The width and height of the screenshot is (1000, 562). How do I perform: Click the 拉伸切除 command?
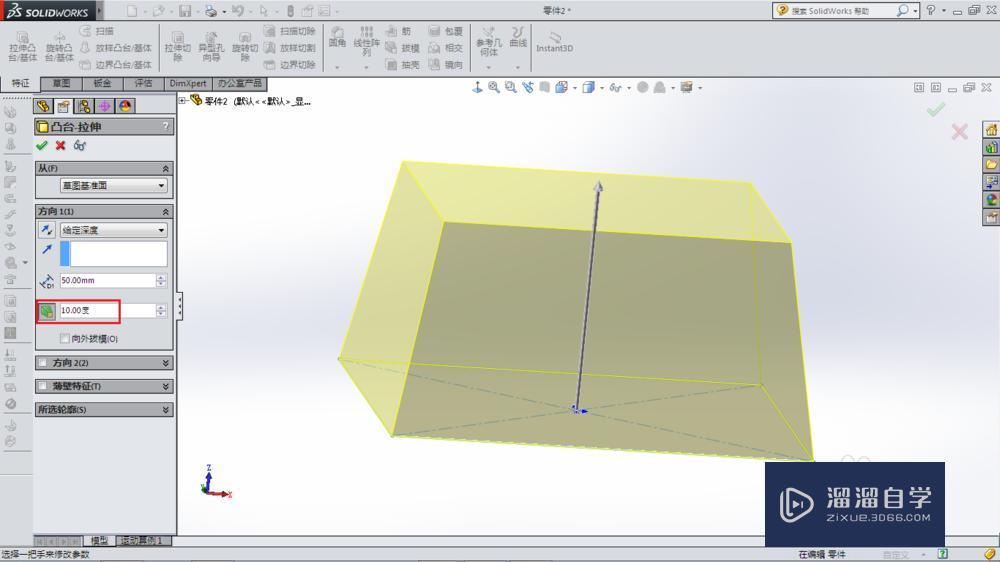(x=177, y=46)
